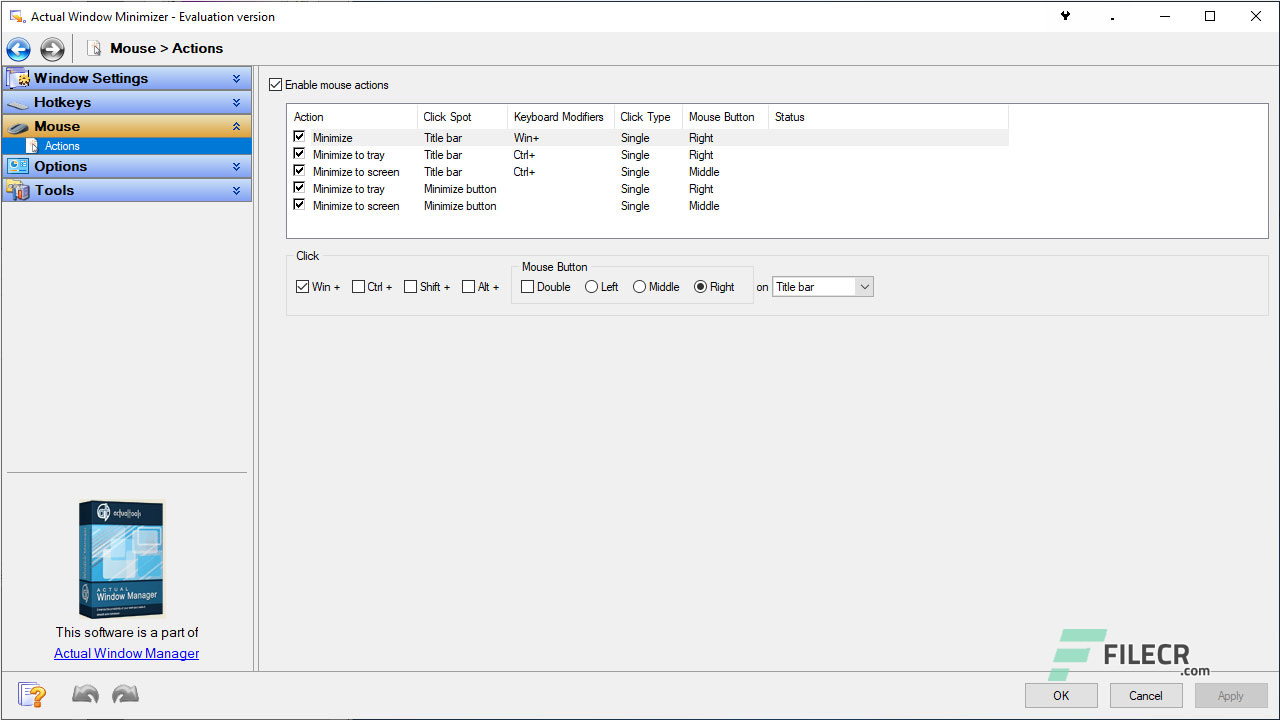
Task: Select the Left mouse button radio
Action: click(592, 287)
